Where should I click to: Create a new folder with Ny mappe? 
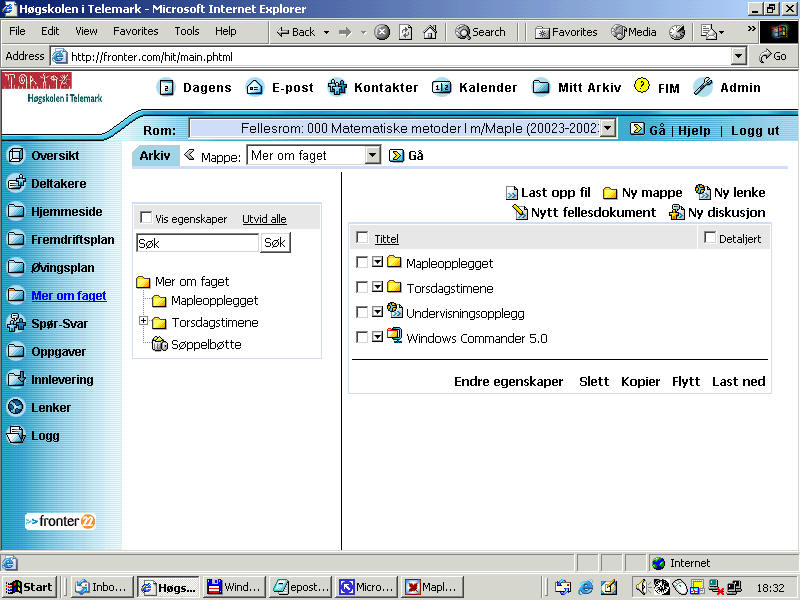pyautogui.click(x=642, y=193)
